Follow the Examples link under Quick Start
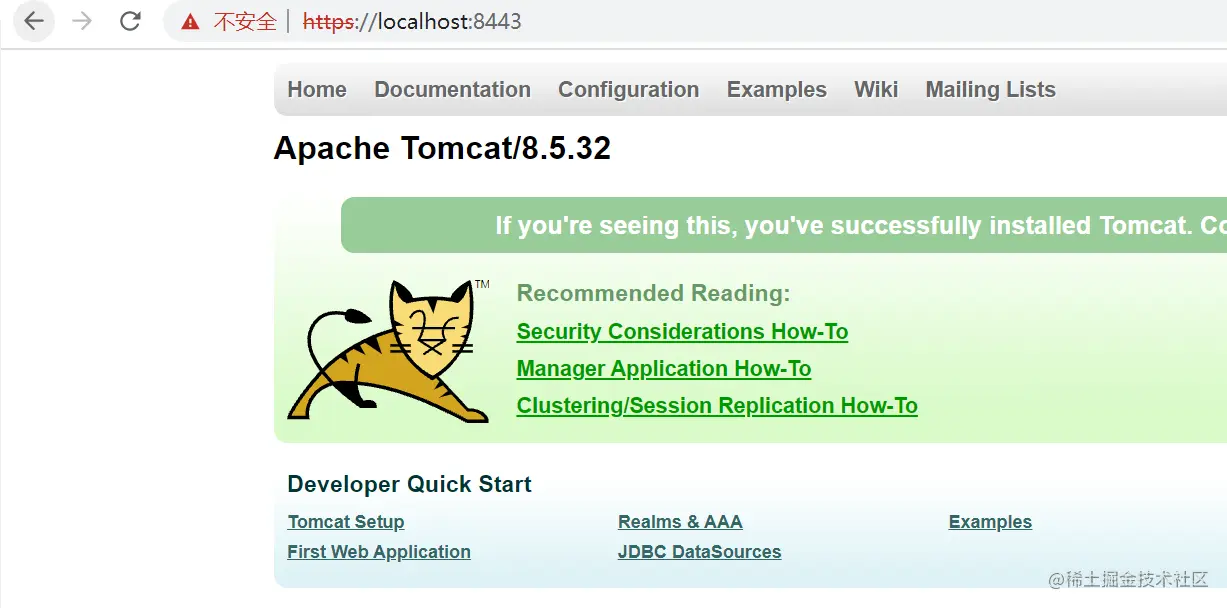The width and height of the screenshot is (1227, 608). 990,522
